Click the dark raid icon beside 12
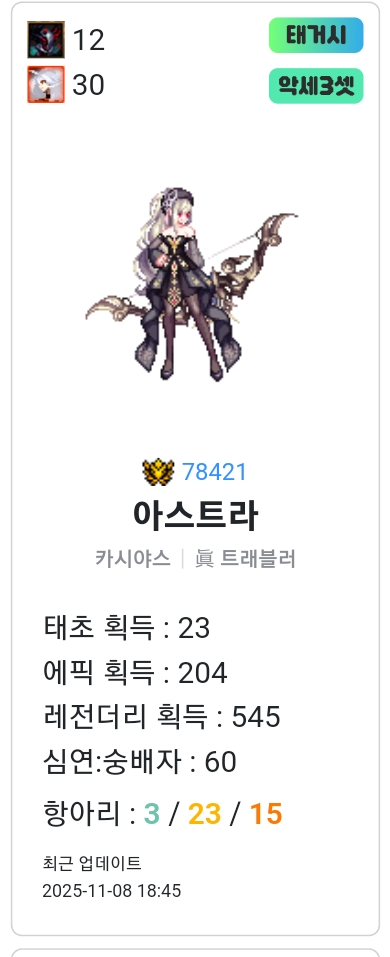This screenshot has height=957, width=390. tap(46, 40)
